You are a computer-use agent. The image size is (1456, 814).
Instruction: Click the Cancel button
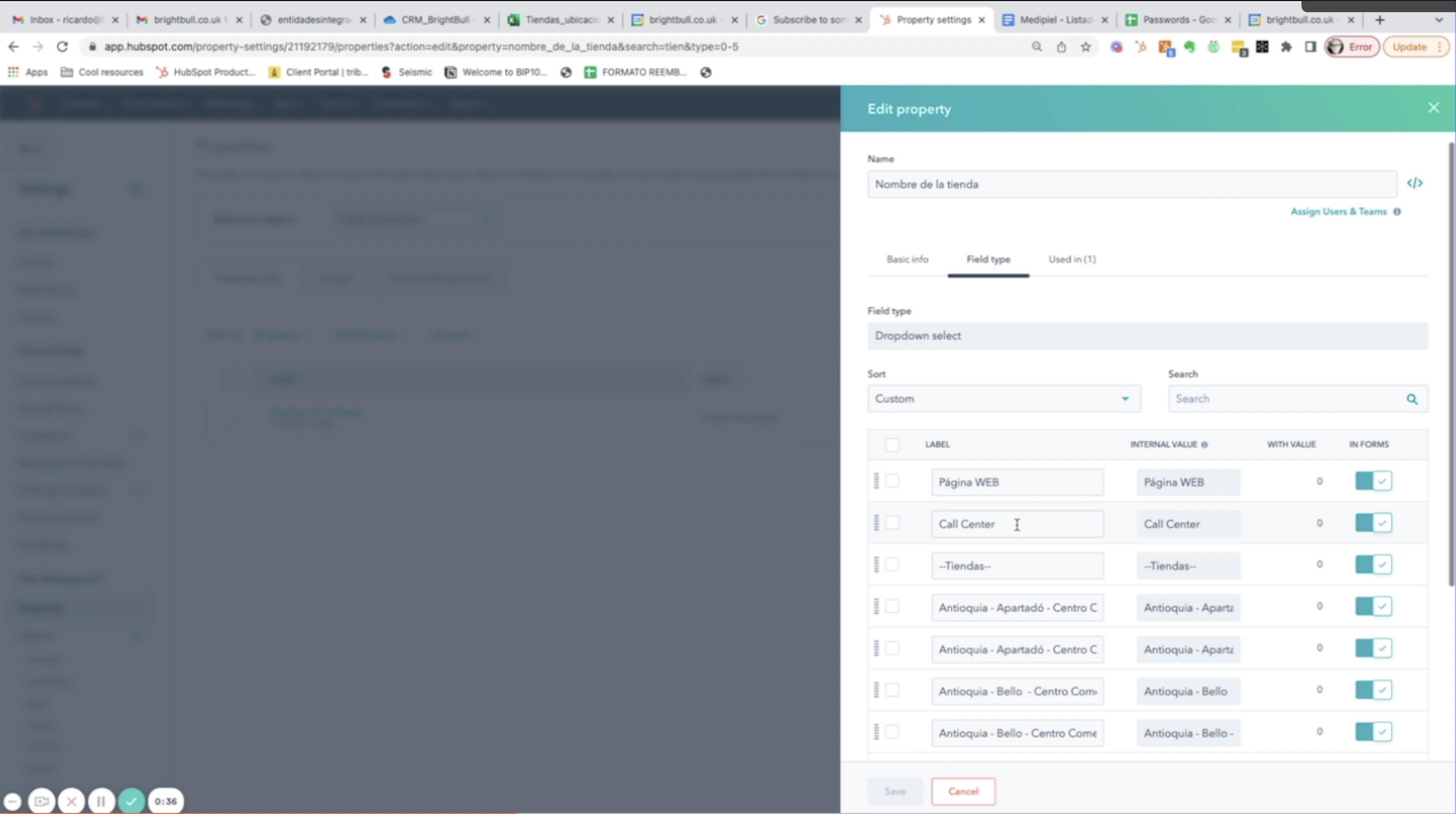coord(963,791)
